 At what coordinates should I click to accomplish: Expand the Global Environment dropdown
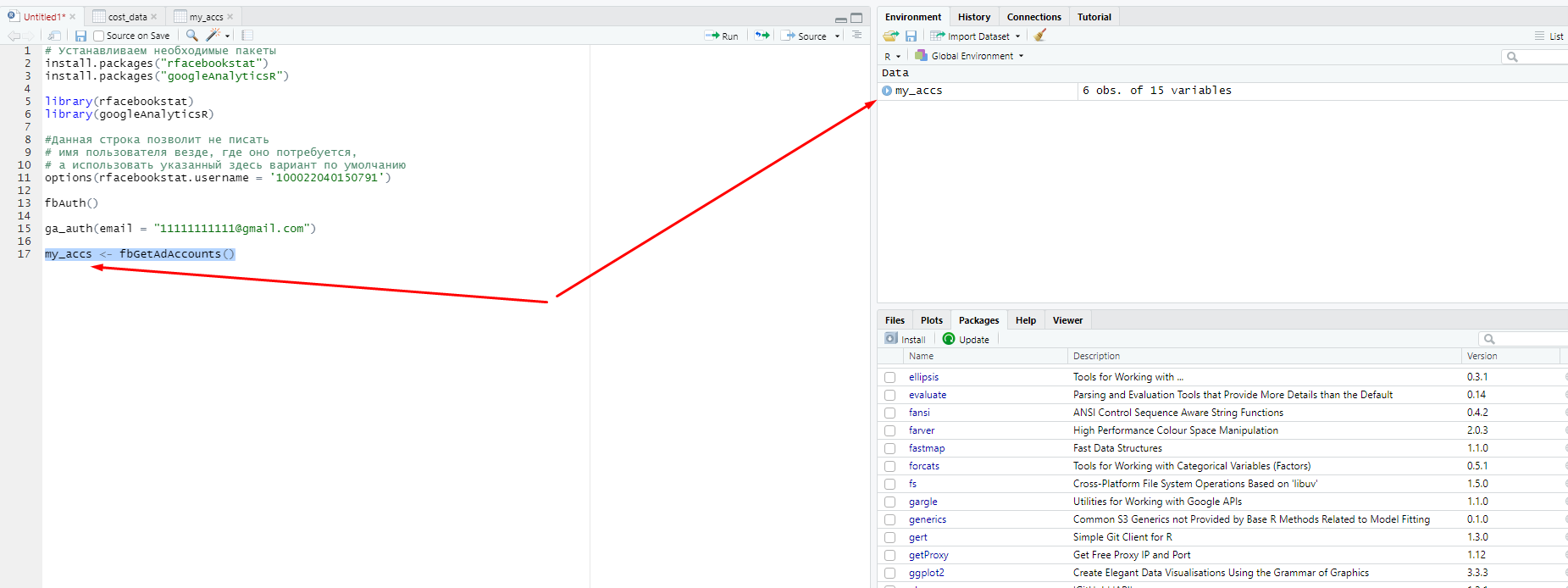click(970, 56)
